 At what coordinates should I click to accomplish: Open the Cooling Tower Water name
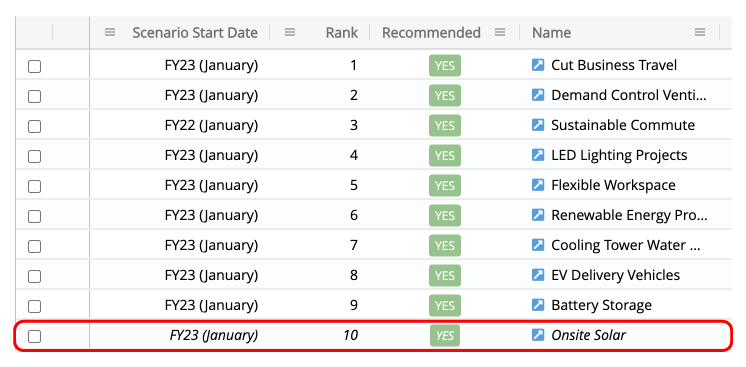[x=626, y=245]
